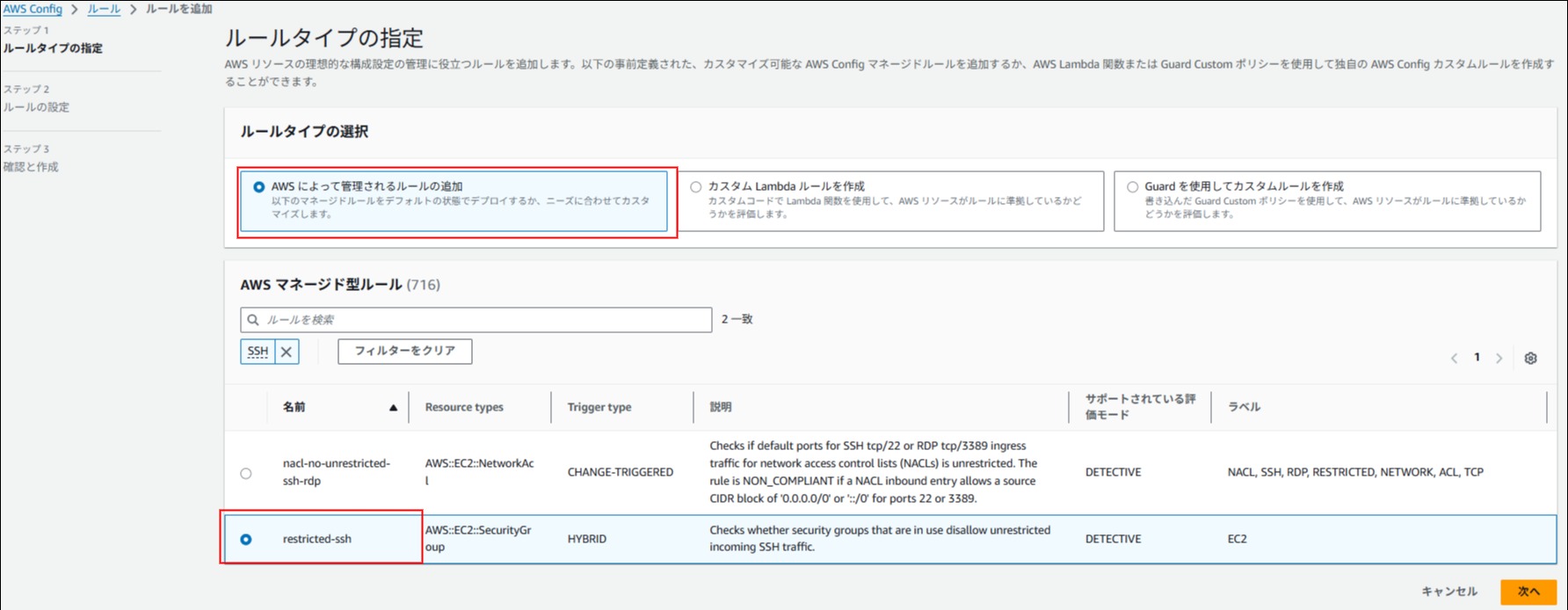Viewport: 1568px width, 610px height.
Task: Focus the ルールを検索 search field
Action: (483, 320)
